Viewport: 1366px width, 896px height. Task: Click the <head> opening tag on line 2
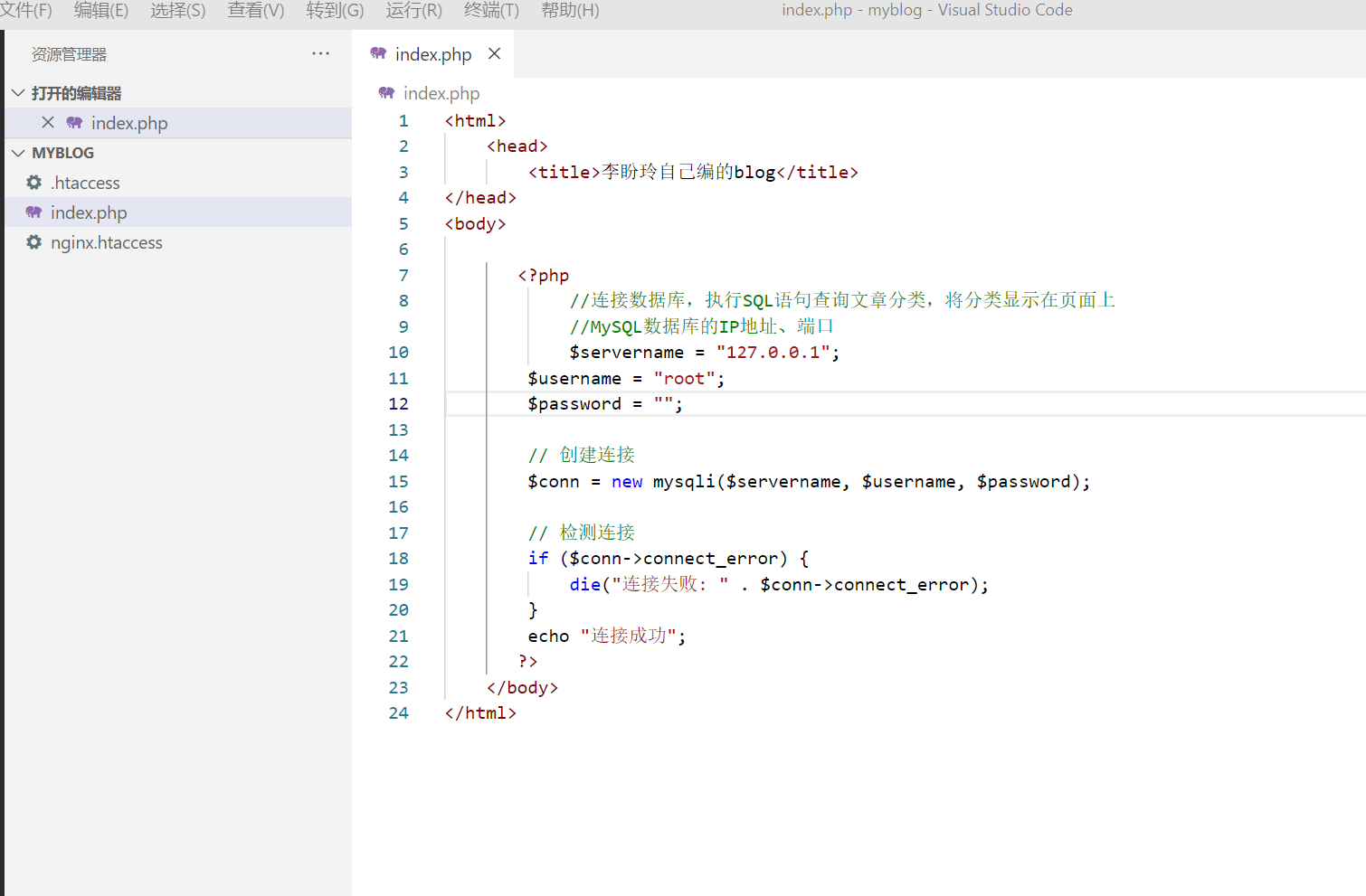517,146
